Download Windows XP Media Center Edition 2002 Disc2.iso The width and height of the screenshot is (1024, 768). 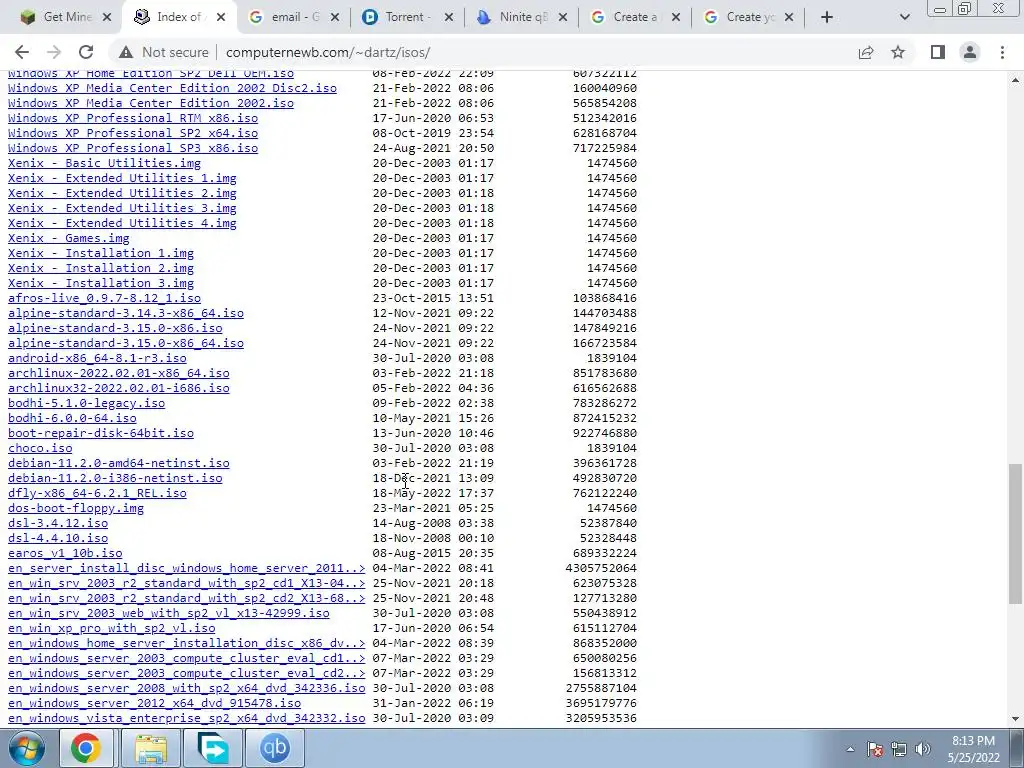172,88
